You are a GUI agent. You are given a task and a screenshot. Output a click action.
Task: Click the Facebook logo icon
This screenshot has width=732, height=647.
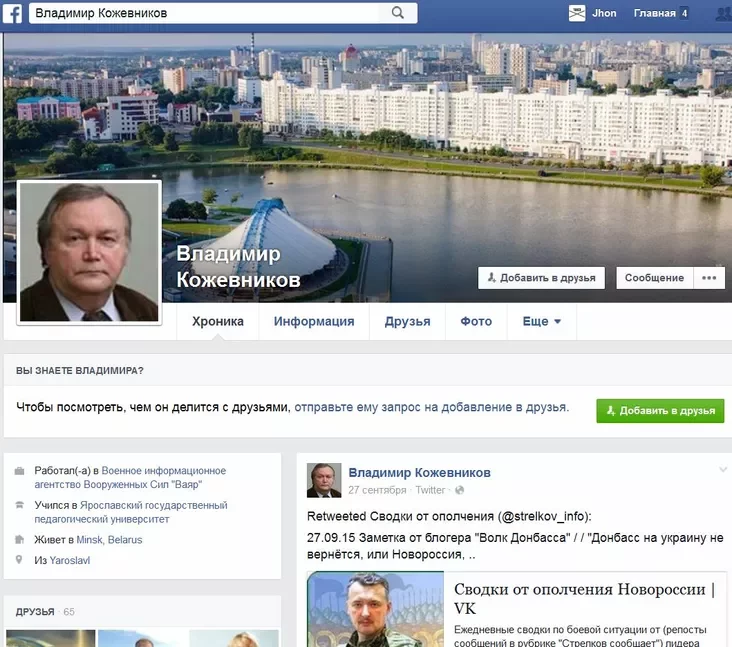click(12, 14)
